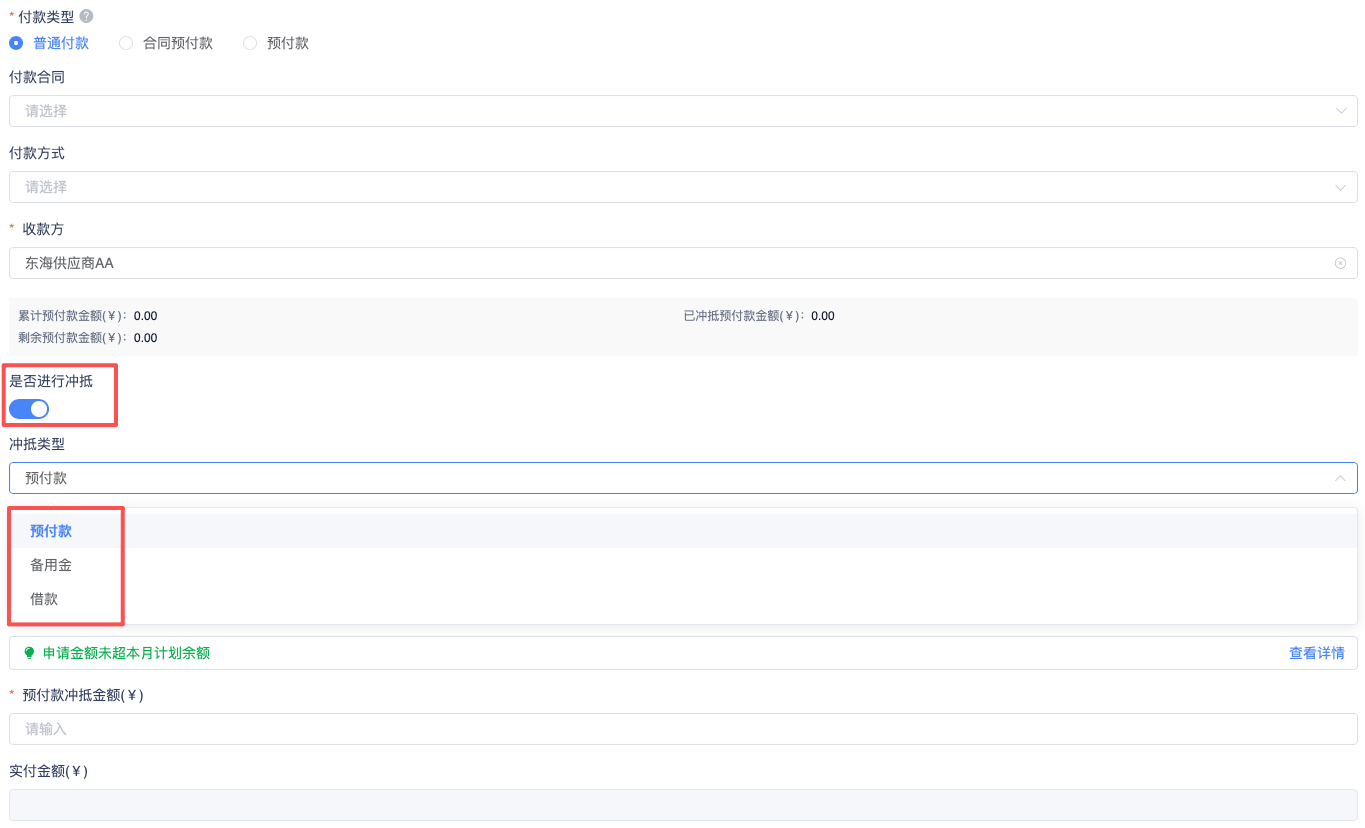Open the 查看详情 link
Screen dimensions: 1365x828
pyautogui.click(x=1316, y=653)
